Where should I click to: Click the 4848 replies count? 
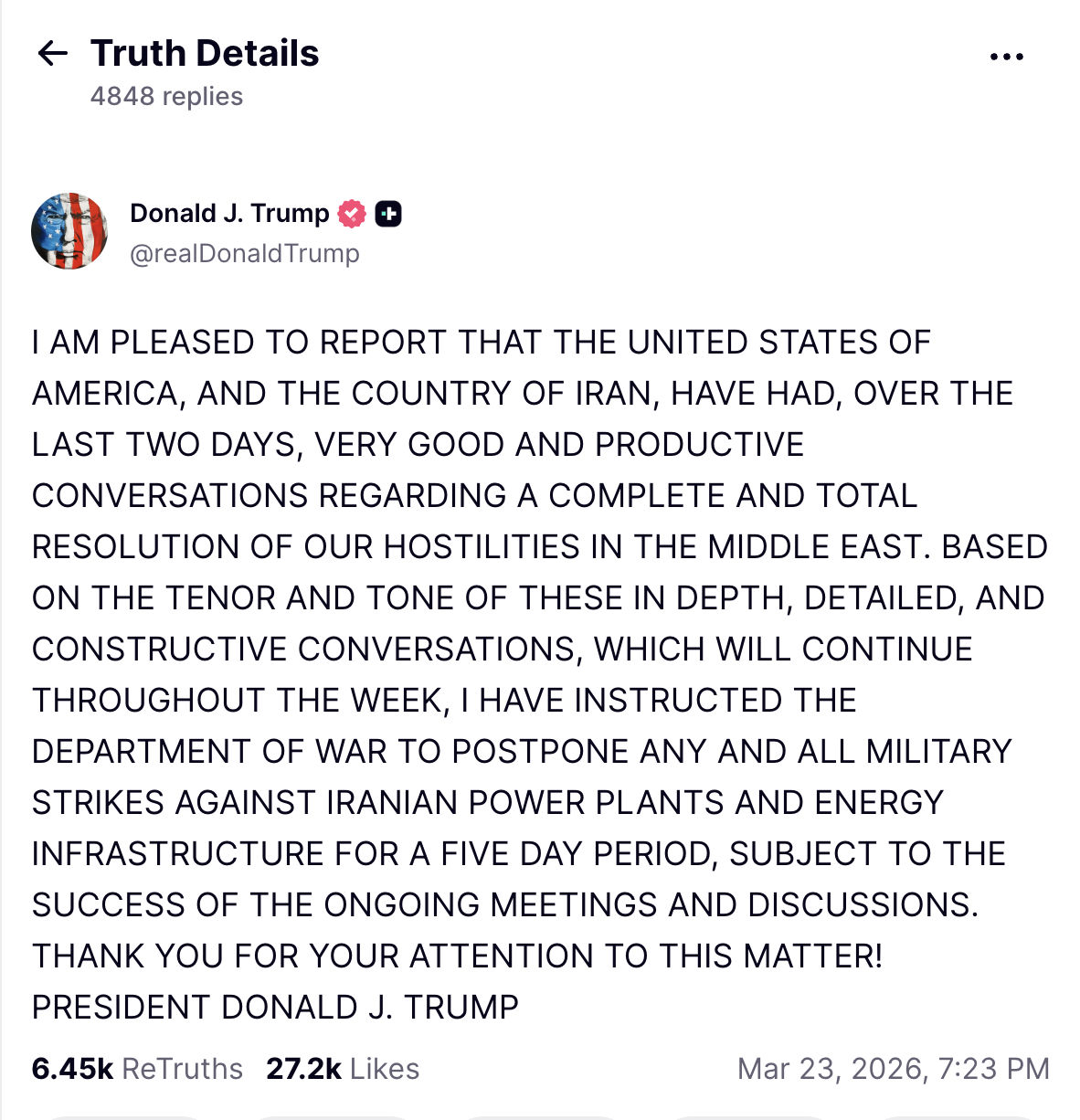click(x=166, y=97)
